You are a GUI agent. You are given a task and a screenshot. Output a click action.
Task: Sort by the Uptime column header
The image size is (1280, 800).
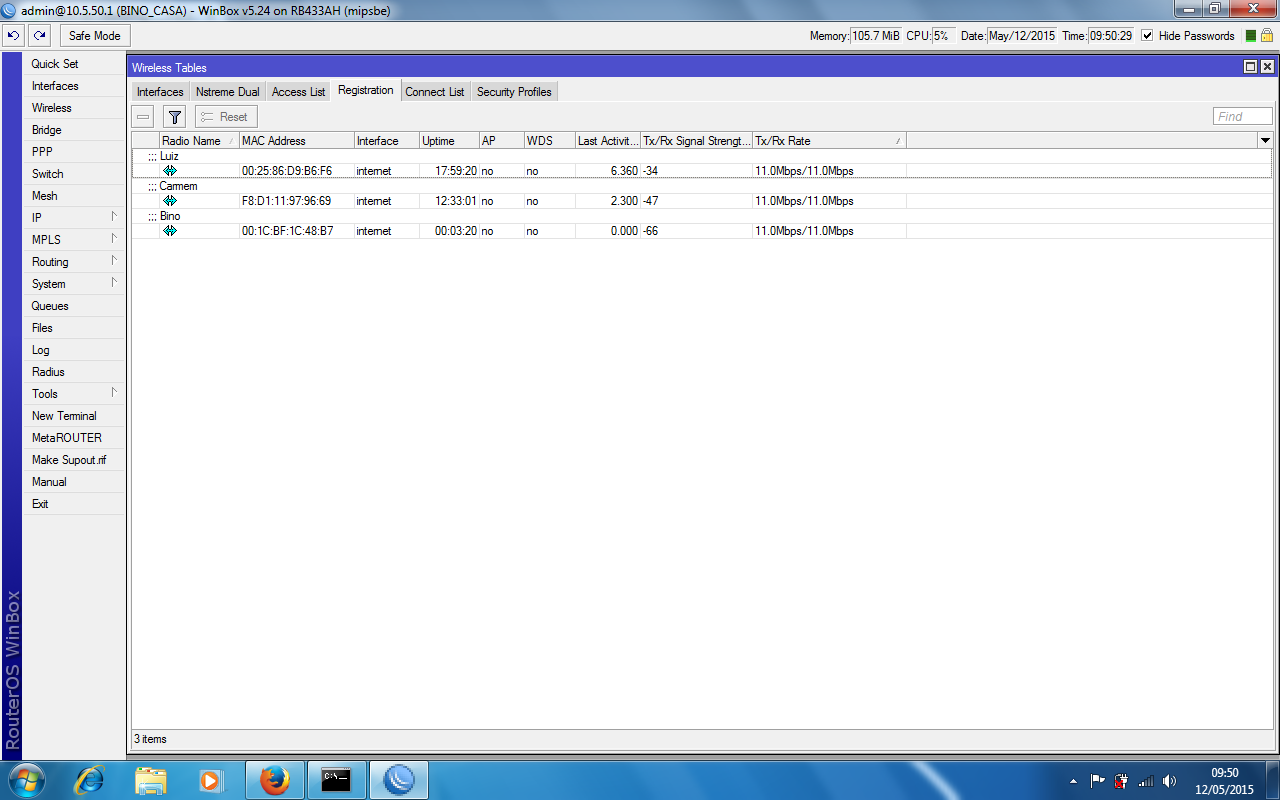(449, 141)
